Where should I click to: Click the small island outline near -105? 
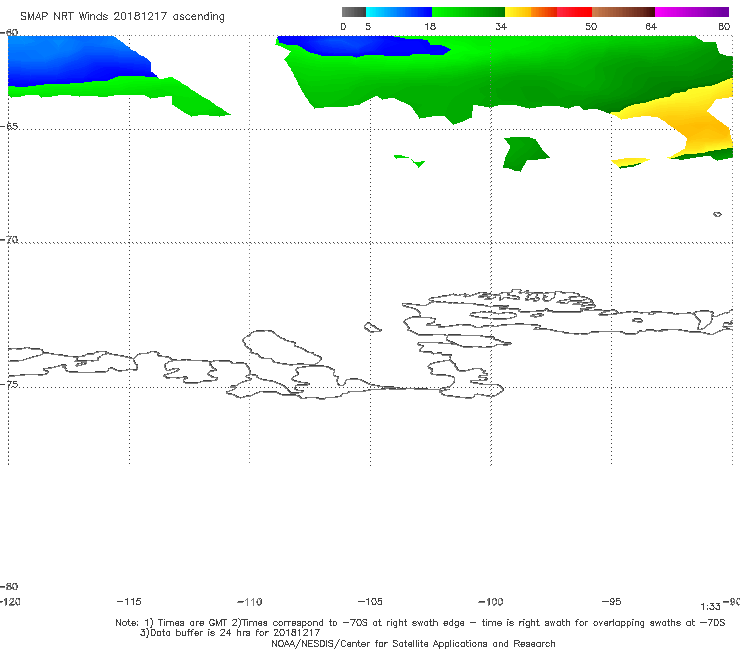(x=372, y=327)
